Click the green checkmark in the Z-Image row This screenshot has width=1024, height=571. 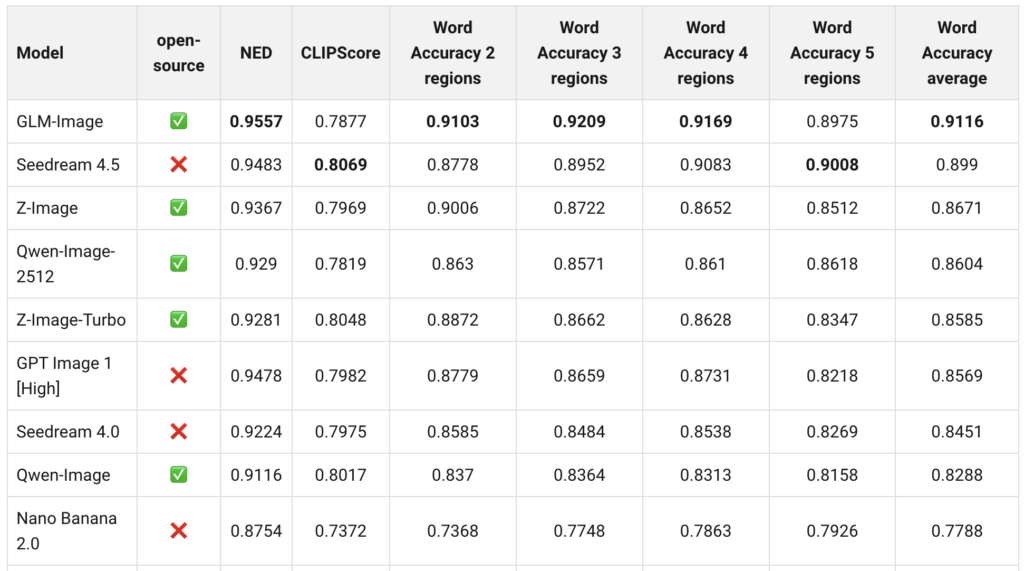click(179, 208)
